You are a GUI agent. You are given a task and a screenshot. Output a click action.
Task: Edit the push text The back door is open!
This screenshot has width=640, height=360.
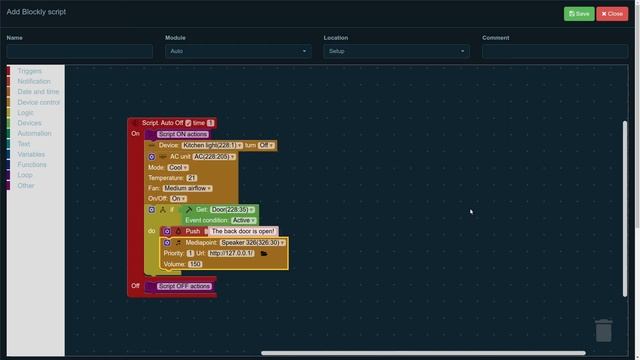click(243, 231)
